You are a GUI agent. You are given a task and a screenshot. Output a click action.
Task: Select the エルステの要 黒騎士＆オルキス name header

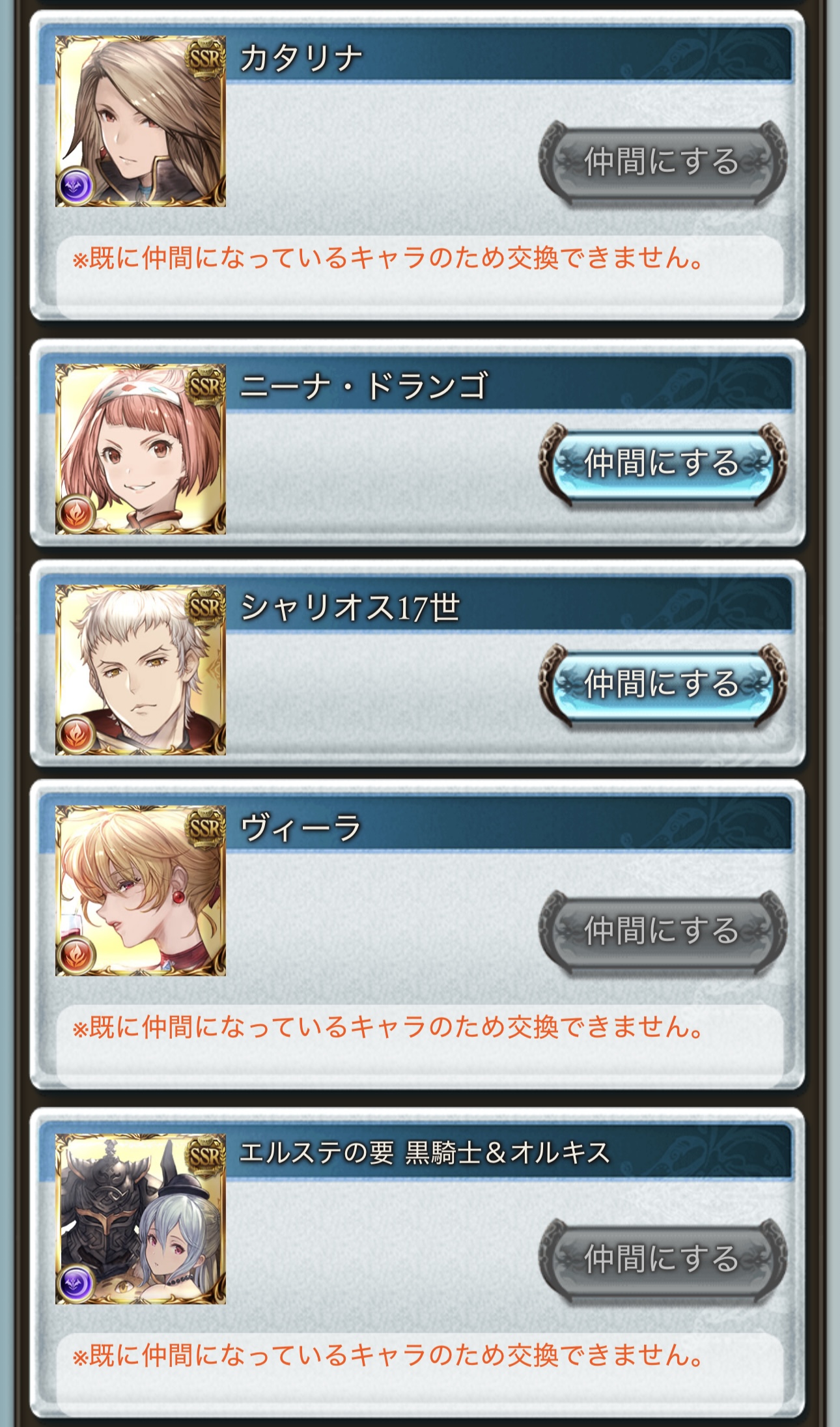425,1153
